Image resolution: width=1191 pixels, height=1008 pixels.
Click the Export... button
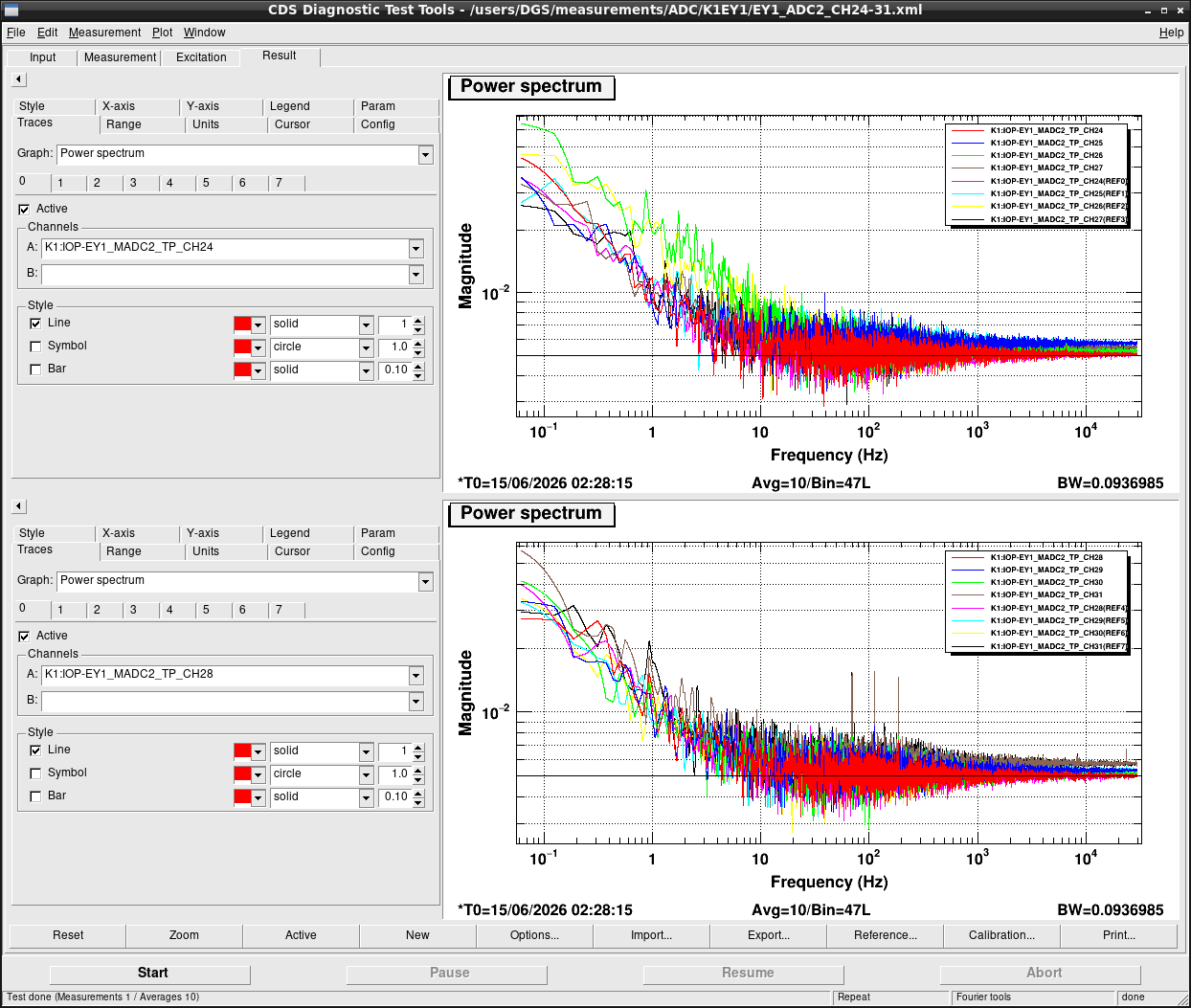pyautogui.click(x=769, y=935)
